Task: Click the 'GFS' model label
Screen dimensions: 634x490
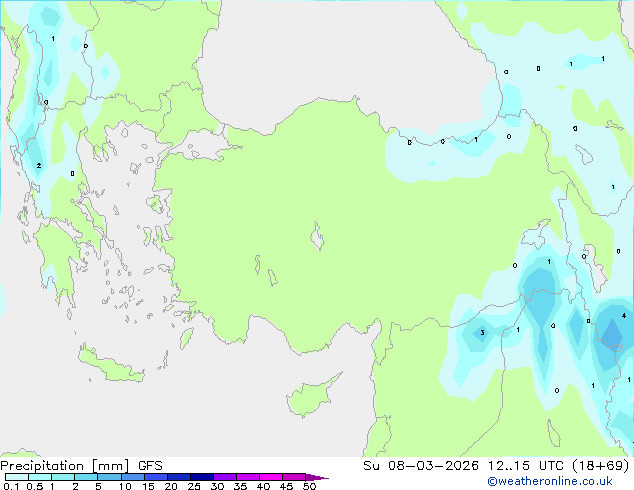Action: pos(150,466)
